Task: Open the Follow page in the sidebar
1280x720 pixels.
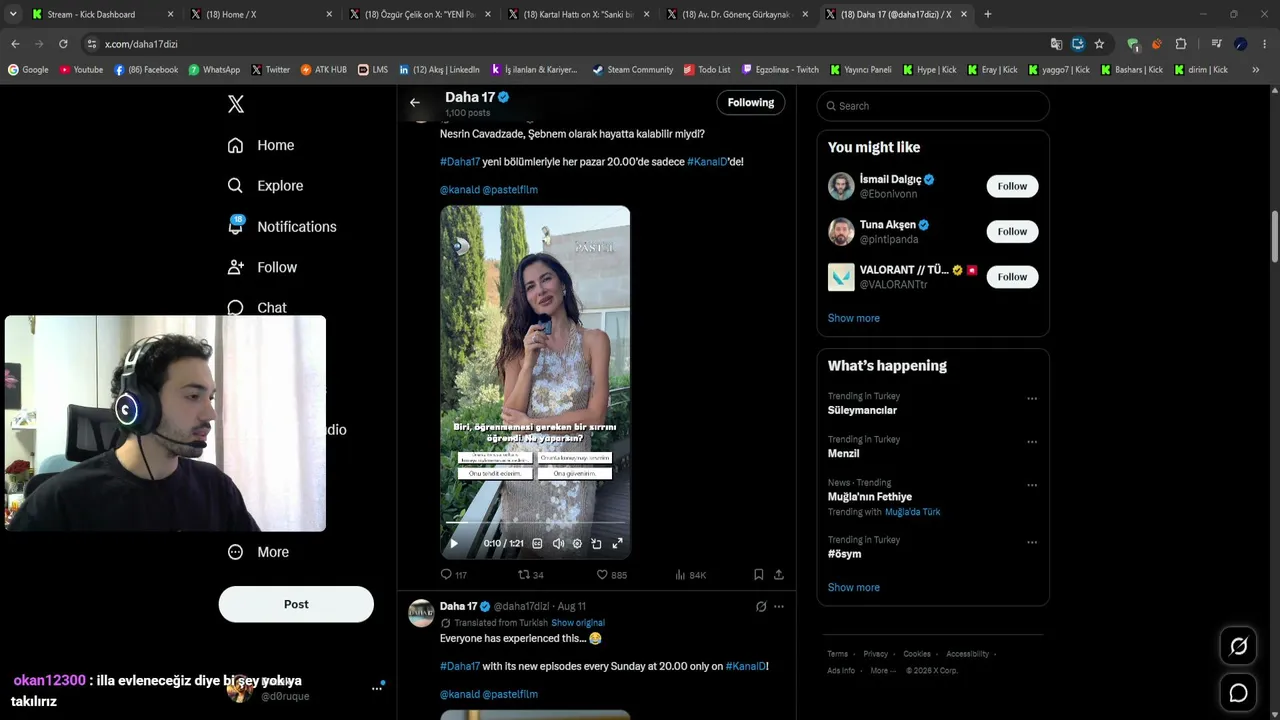Action: 262,267
